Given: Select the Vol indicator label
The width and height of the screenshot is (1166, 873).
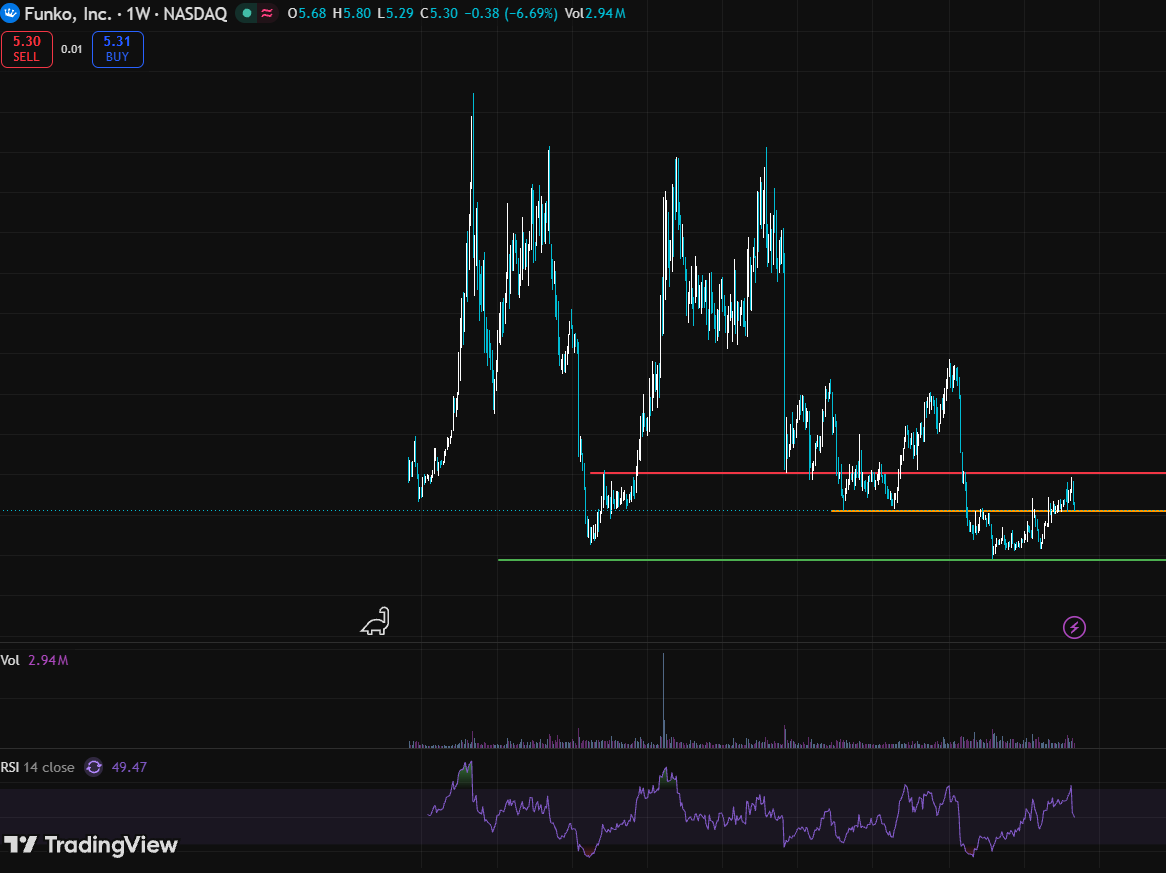Looking at the screenshot, I should coord(10,660).
